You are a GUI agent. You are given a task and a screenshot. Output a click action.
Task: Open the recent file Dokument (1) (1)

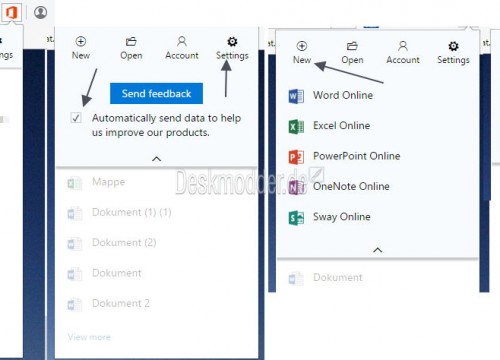pyautogui.click(x=131, y=212)
